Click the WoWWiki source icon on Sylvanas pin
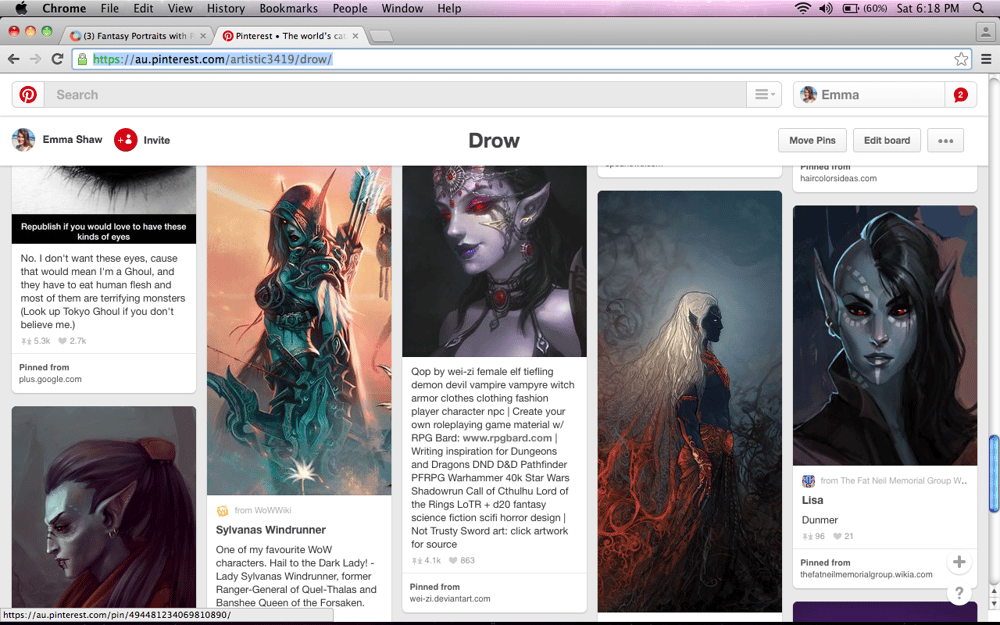This screenshot has width=1000, height=625. pos(221,510)
